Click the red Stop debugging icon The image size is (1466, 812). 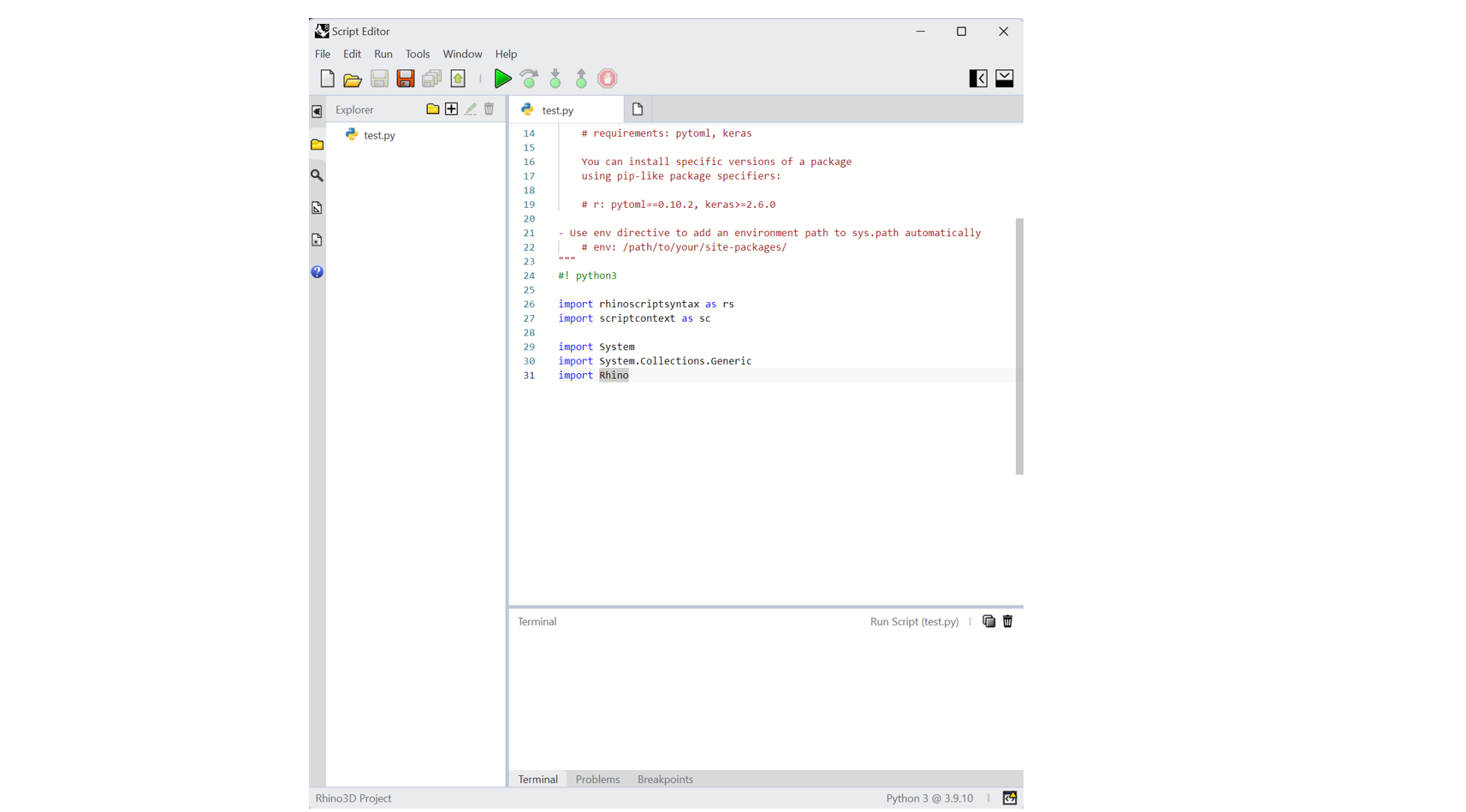608,79
